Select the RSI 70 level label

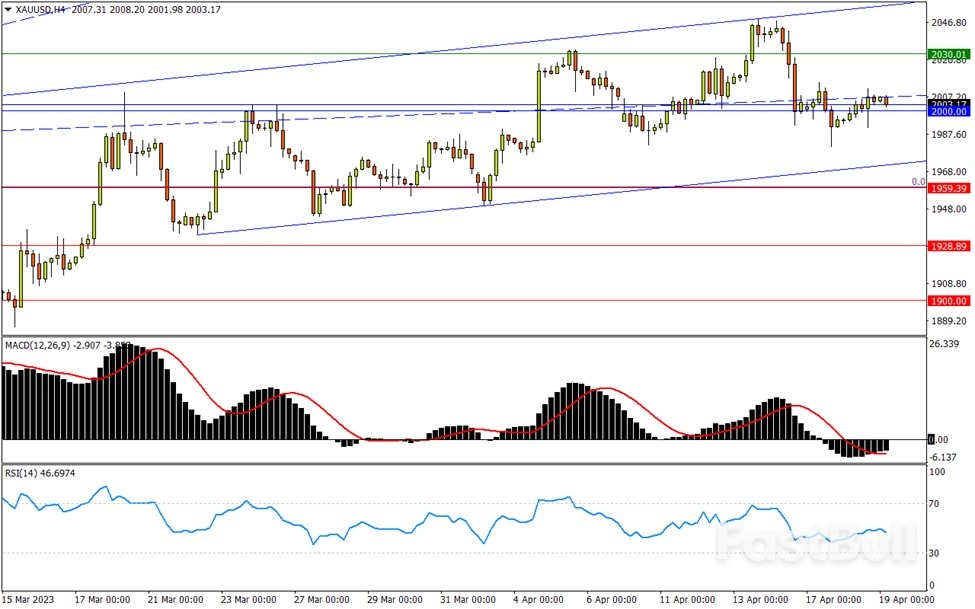point(935,506)
